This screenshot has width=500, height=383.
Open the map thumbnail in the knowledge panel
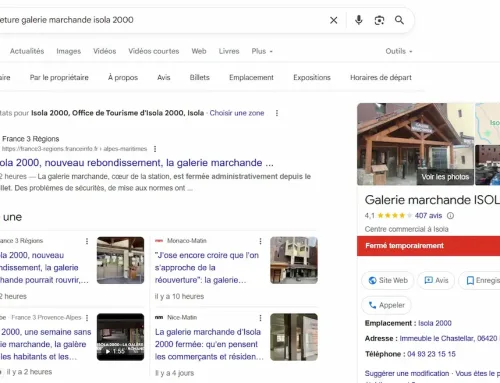coord(488,123)
